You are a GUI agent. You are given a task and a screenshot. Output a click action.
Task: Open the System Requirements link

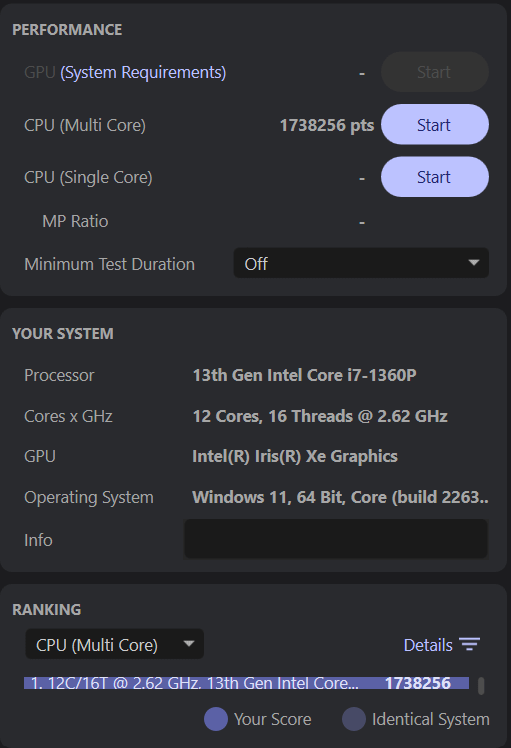click(143, 73)
